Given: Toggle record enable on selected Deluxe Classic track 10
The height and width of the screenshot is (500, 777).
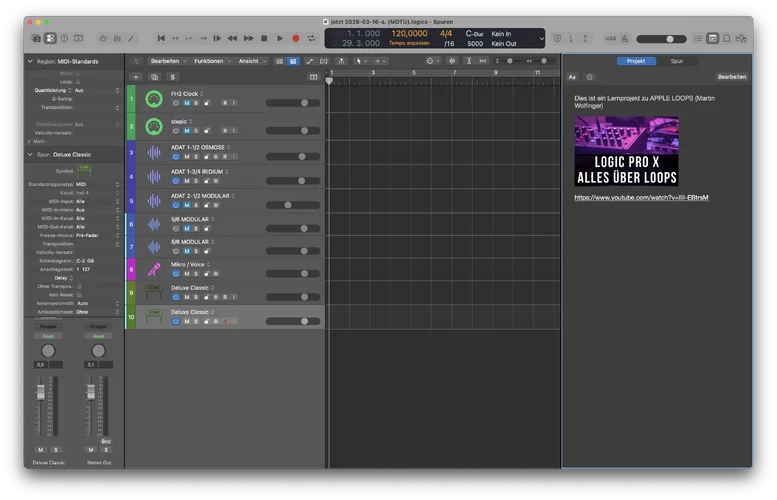Looking at the screenshot, I should click(225, 322).
